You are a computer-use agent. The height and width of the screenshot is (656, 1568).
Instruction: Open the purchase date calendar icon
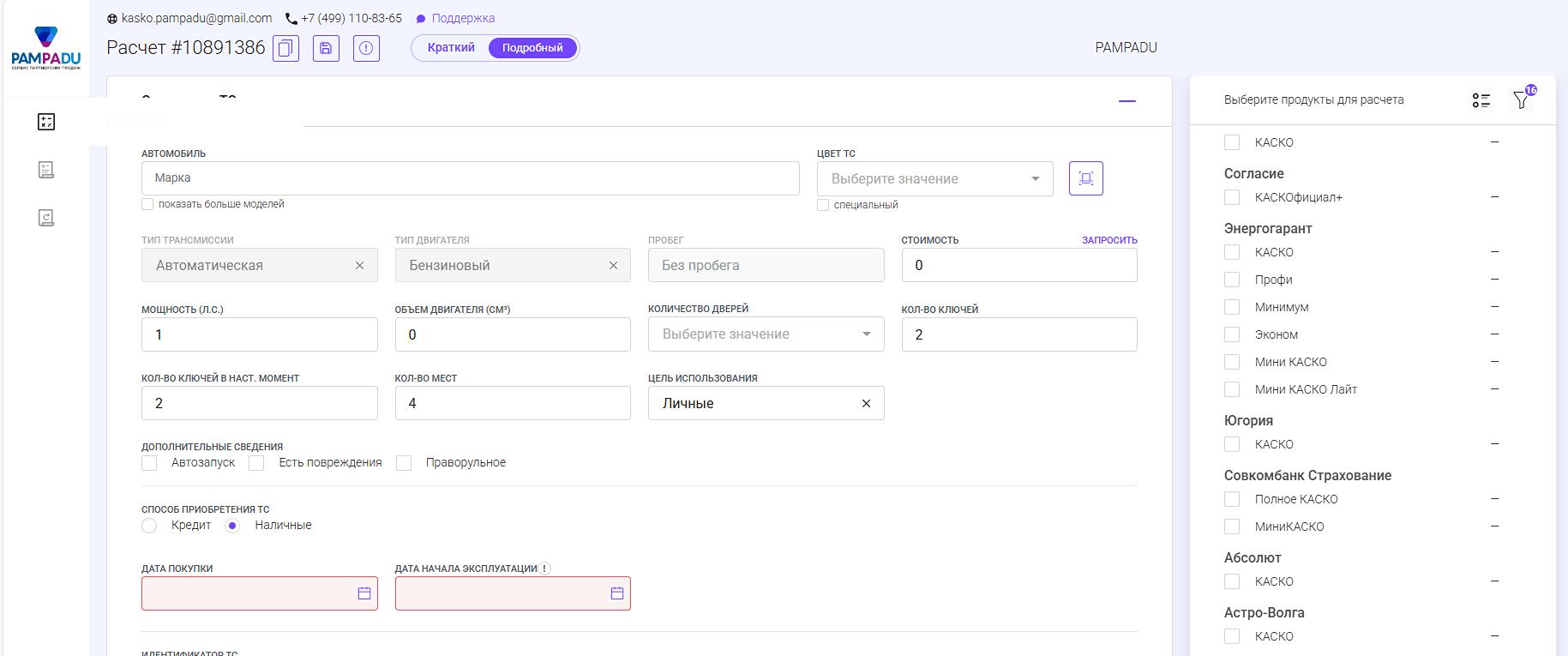(364, 593)
